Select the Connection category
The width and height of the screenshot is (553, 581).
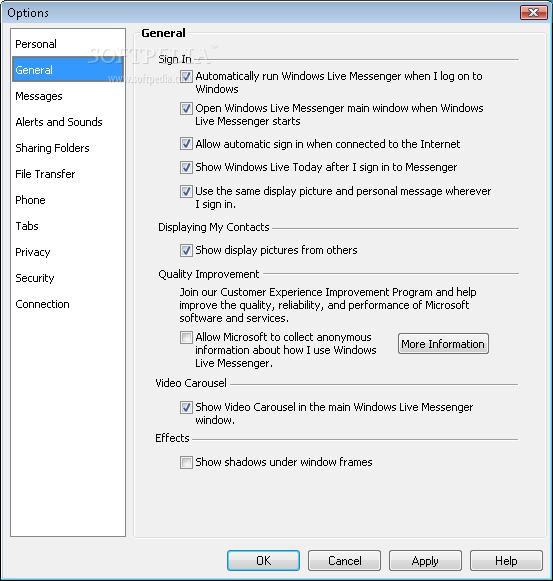point(67,304)
